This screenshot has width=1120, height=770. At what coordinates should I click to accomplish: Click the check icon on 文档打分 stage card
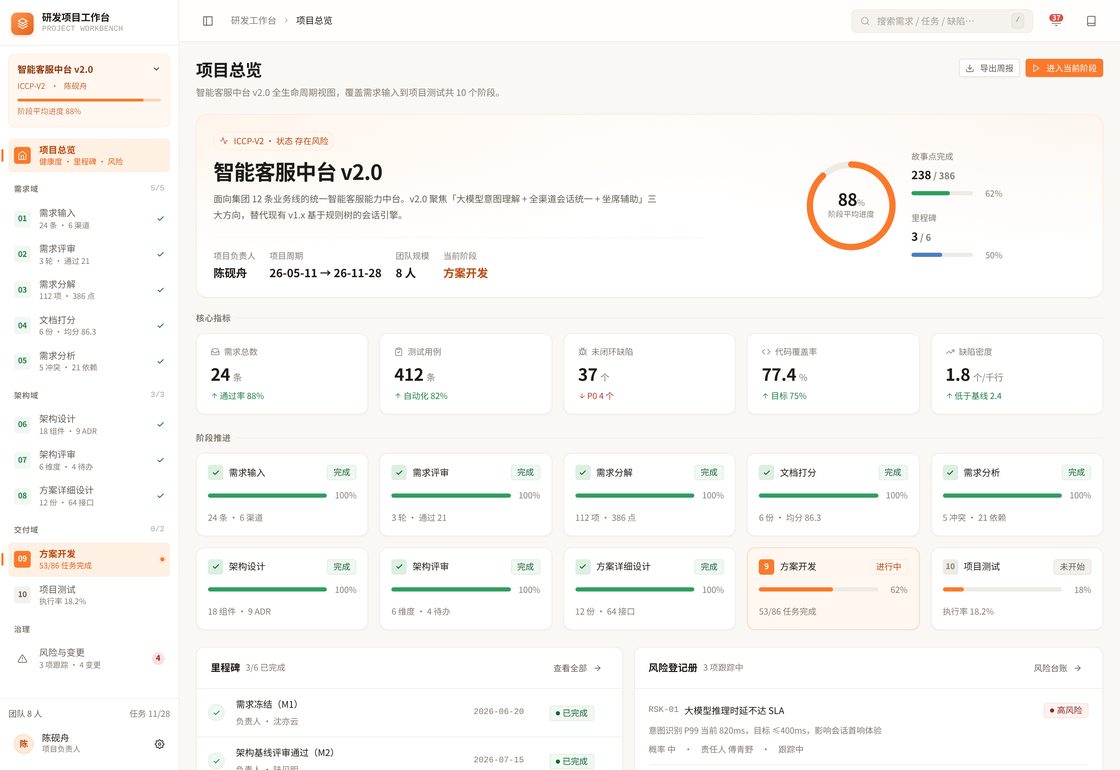(766, 472)
